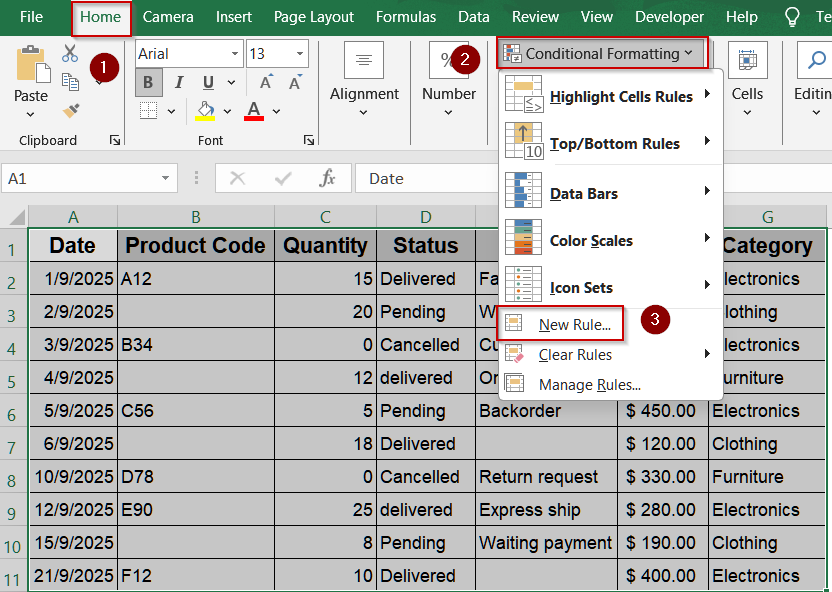Toggle Italic formatting
832x592 pixels.
click(179, 82)
